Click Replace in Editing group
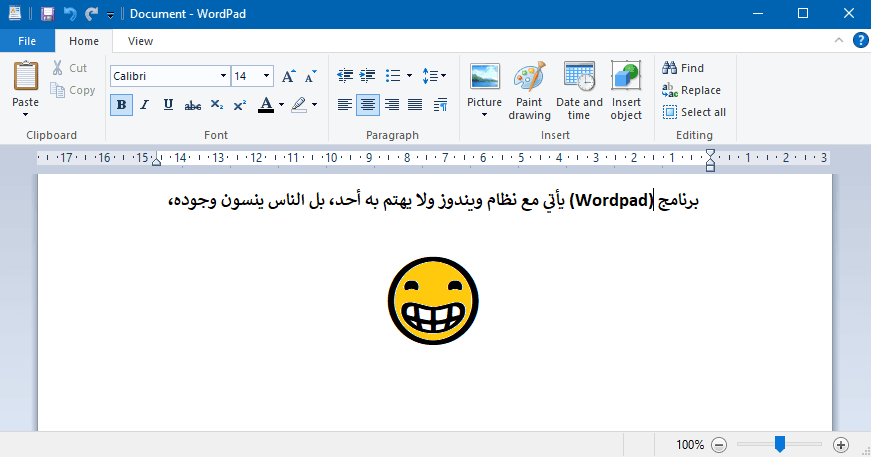This screenshot has width=871, height=457. point(692,90)
